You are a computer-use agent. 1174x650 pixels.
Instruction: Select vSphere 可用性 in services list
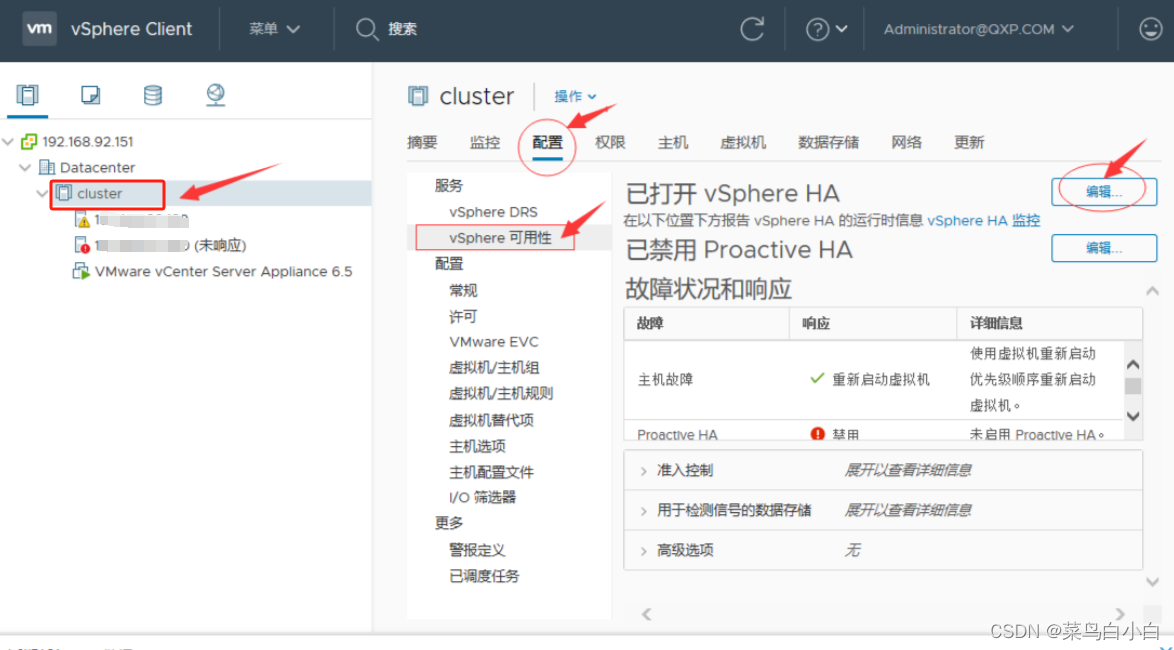pos(500,237)
